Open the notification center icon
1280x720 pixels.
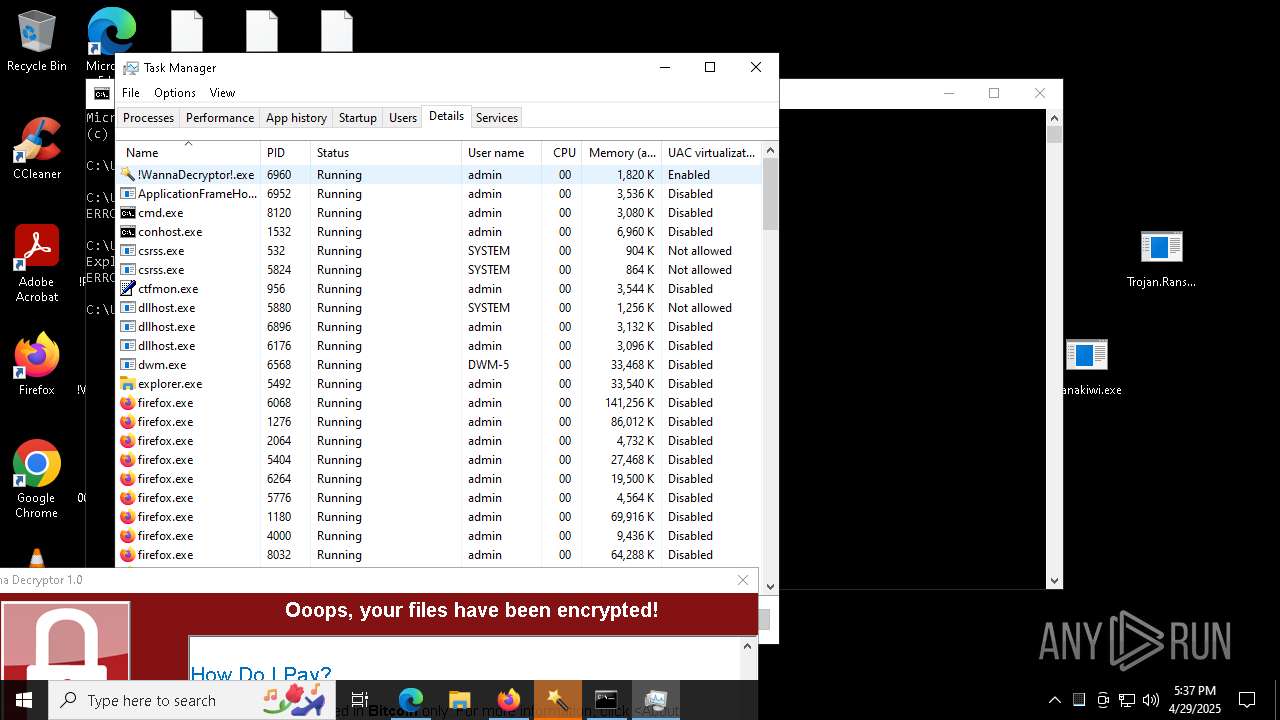1247,700
